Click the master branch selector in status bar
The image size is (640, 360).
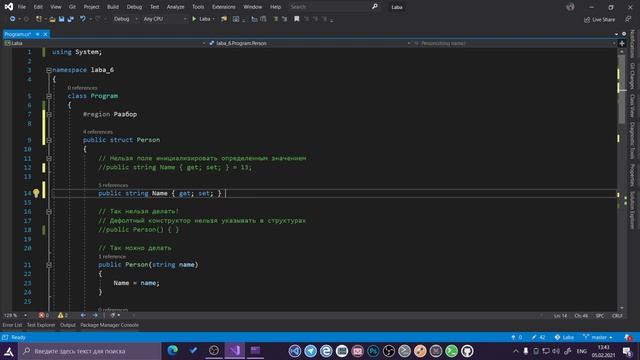tap(598, 338)
